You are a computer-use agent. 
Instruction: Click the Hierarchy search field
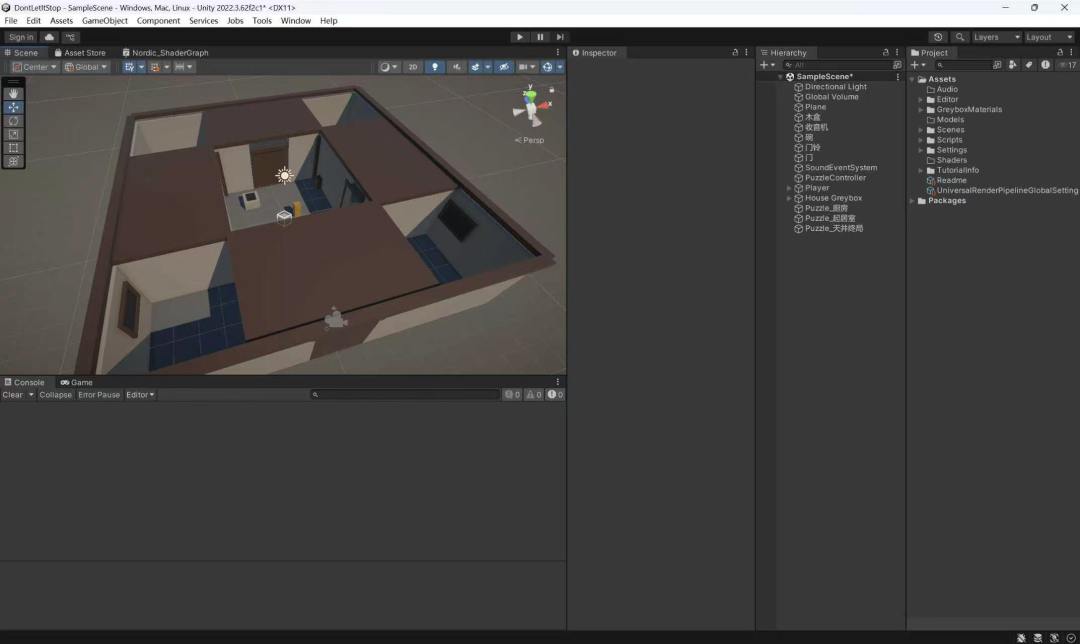pos(836,65)
